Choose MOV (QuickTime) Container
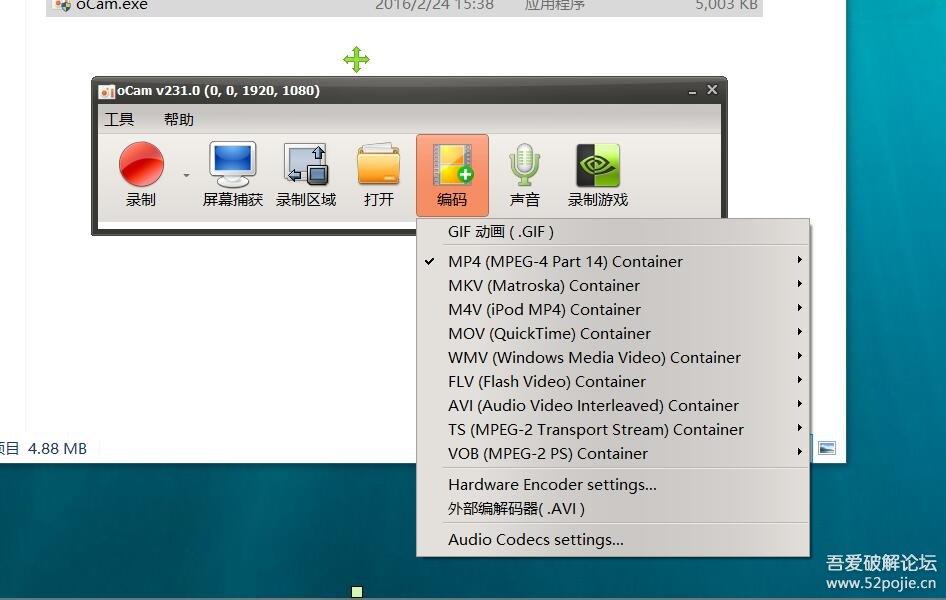This screenshot has height=600, width=946. click(x=613, y=334)
